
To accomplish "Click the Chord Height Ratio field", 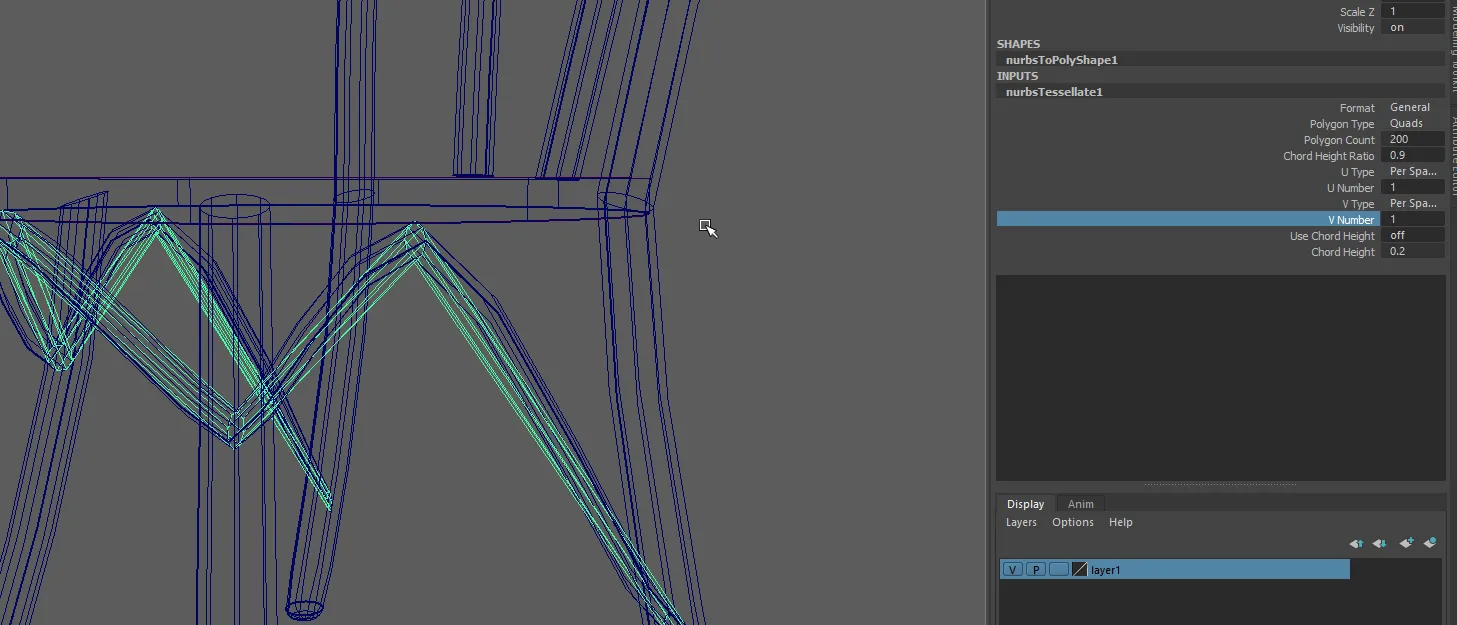I will (x=1411, y=156).
